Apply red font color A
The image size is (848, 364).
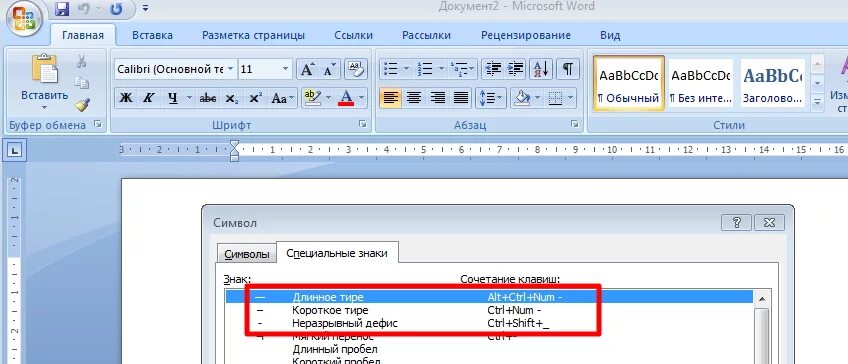pos(346,98)
